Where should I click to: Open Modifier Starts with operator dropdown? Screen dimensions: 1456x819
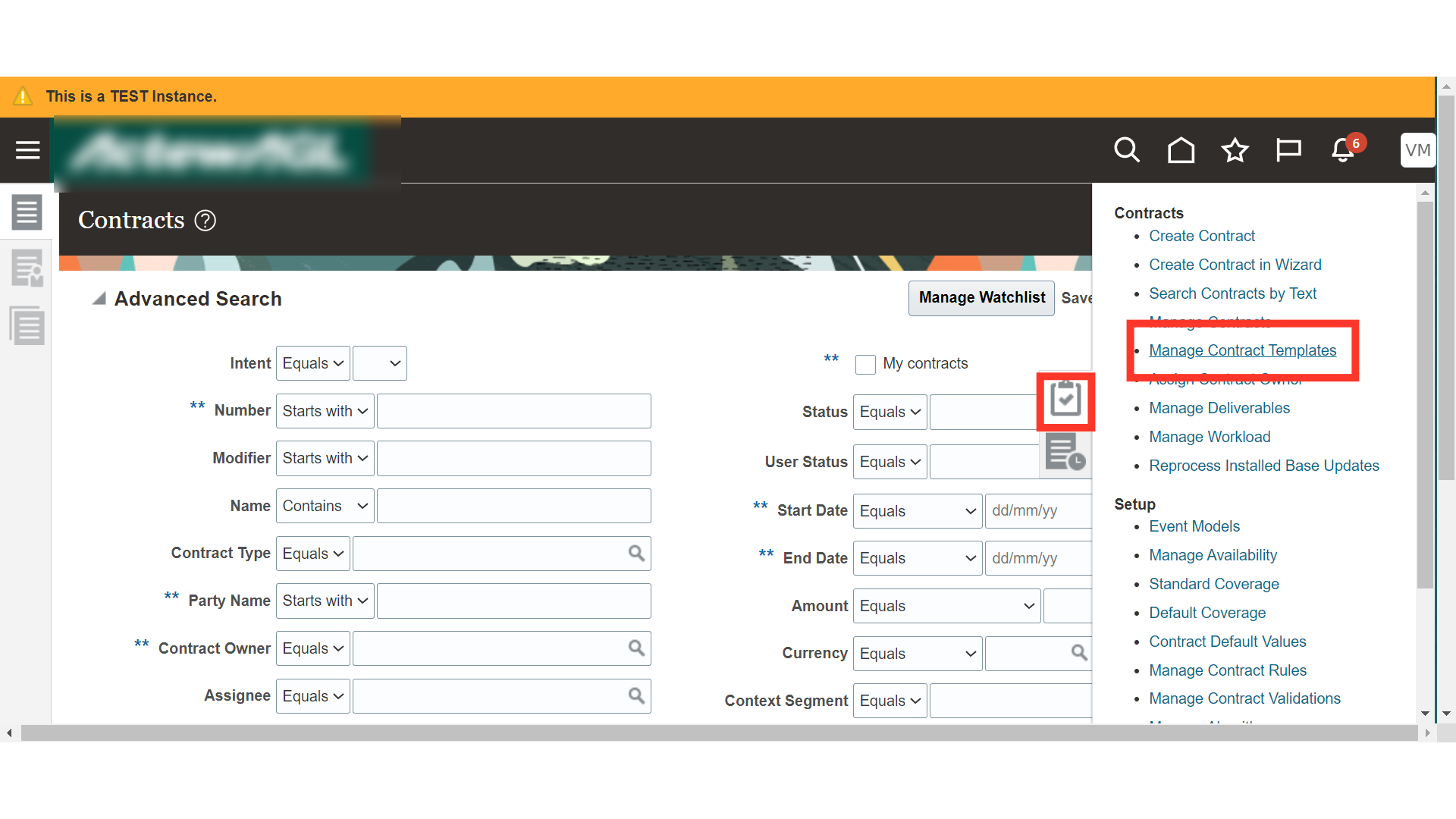[x=325, y=458]
